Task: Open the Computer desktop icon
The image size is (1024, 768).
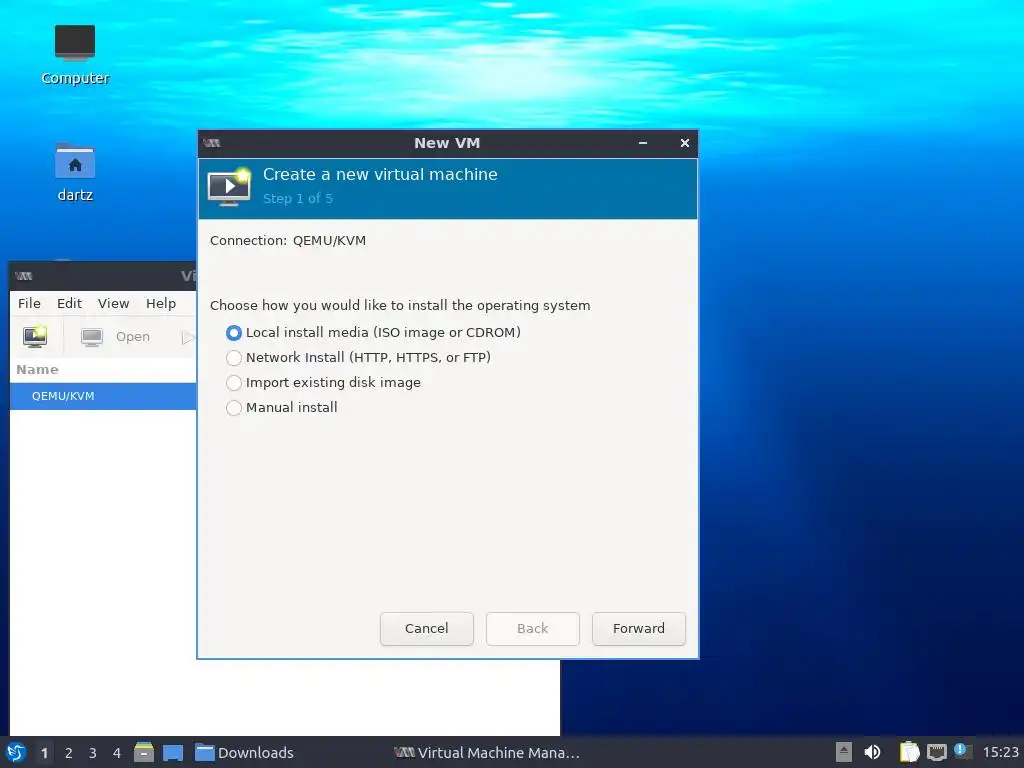Action: [74, 56]
